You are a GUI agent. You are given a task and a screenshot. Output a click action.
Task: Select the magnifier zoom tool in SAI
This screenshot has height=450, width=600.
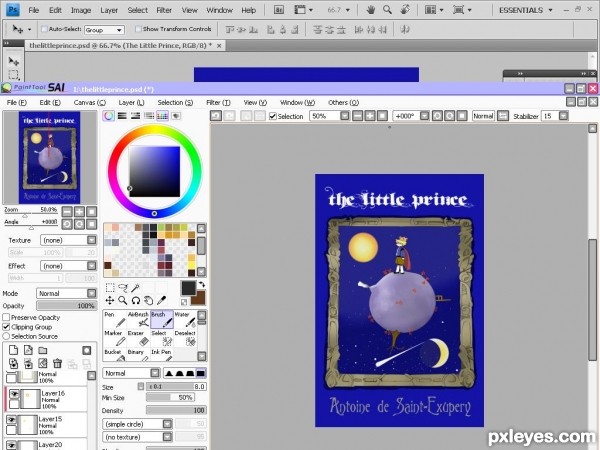click(x=123, y=300)
